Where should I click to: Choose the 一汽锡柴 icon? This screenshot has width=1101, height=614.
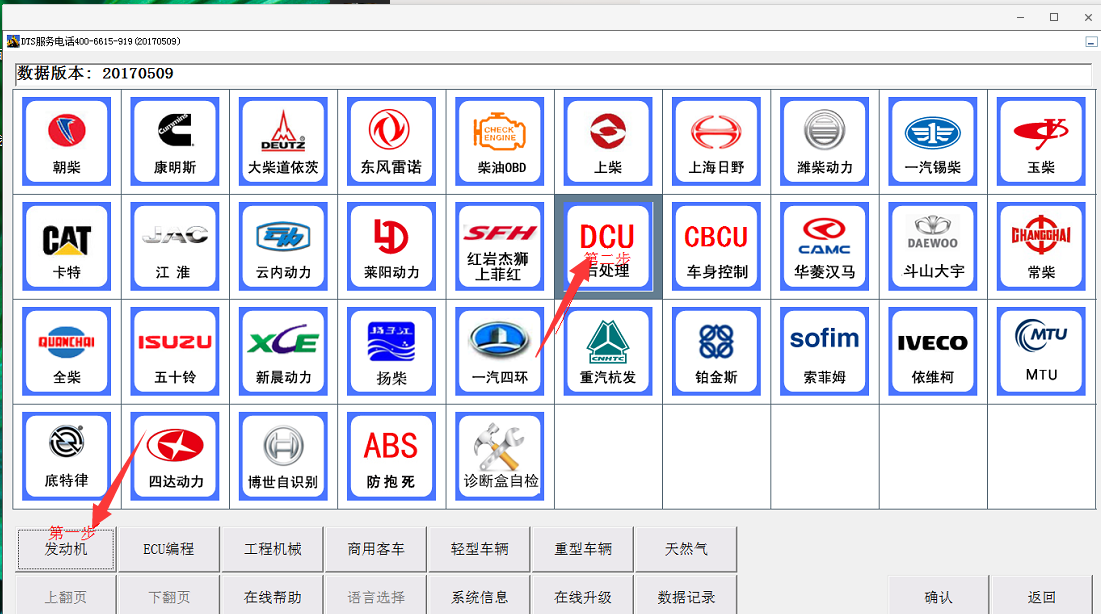pyautogui.click(x=932, y=141)
